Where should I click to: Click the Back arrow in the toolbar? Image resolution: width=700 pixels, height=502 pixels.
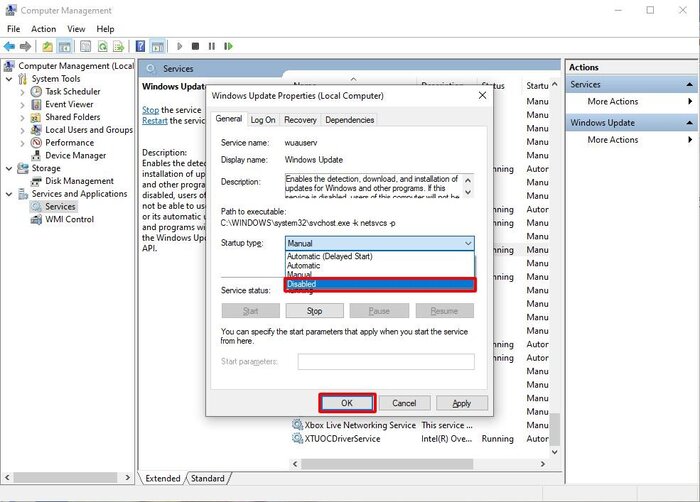9,46
